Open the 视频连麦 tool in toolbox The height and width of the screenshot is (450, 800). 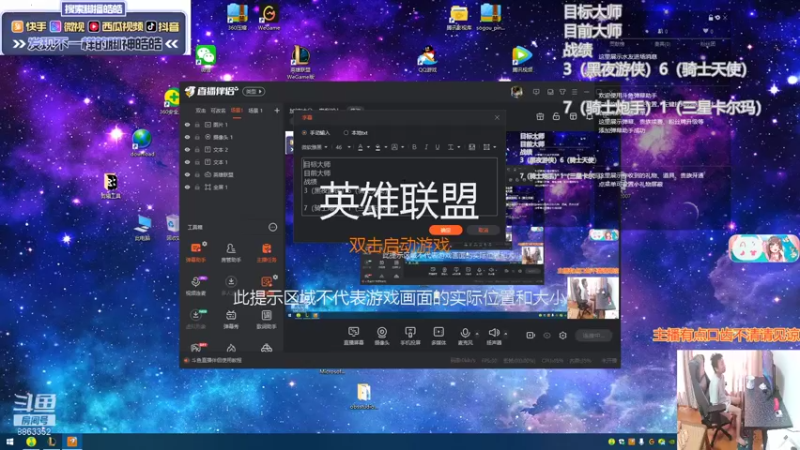click(x=196, y=286)
